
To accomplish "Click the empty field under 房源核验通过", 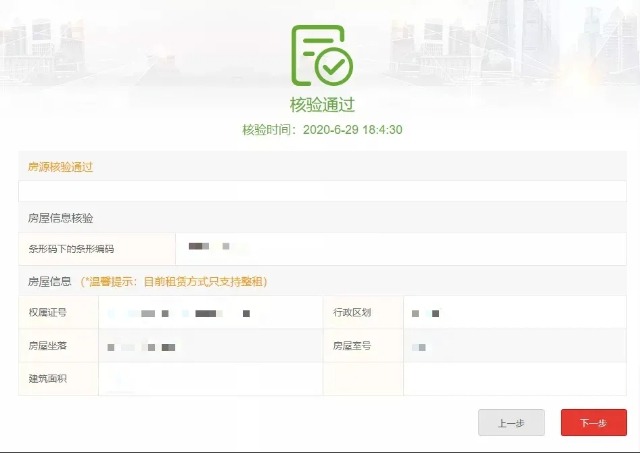I will [322, 191].
